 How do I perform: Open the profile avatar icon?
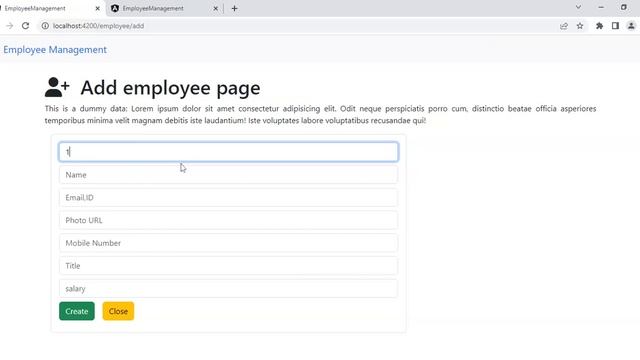click(x=631, y=26)
